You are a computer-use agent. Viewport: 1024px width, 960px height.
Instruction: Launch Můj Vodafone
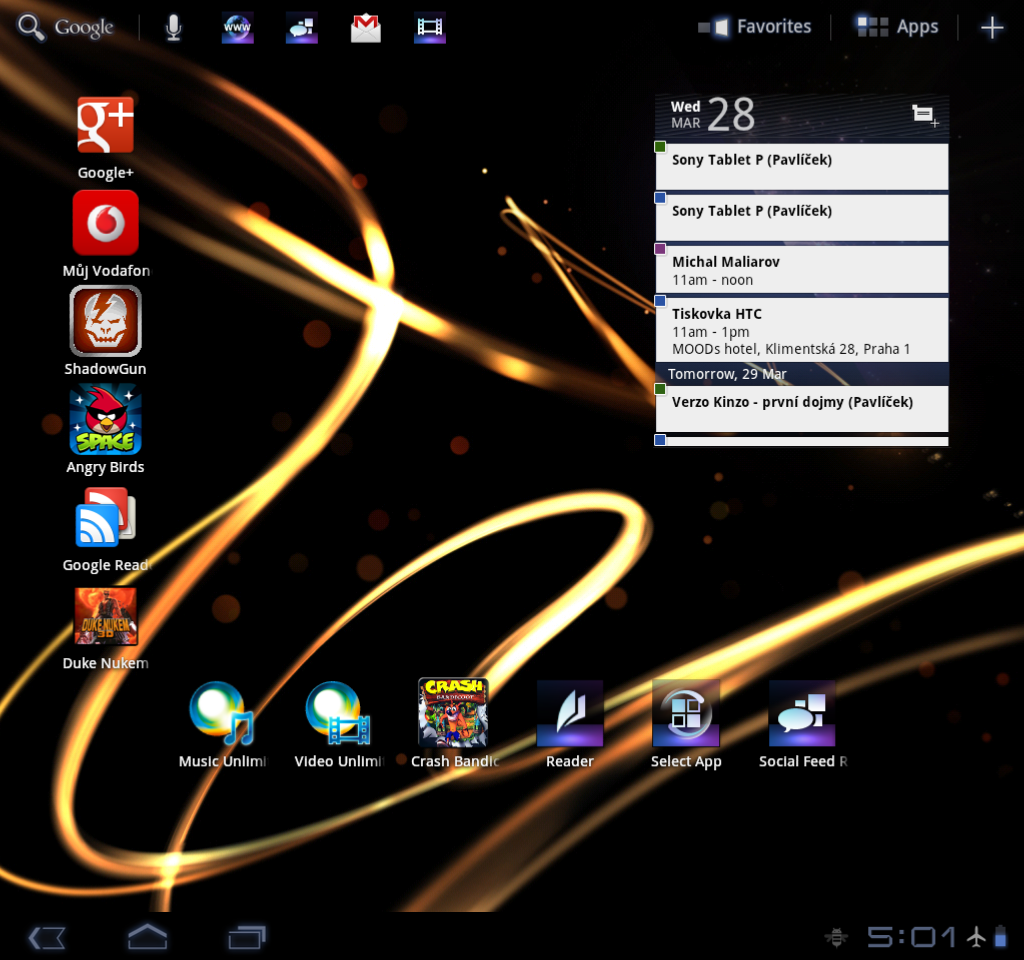(105, 223)
